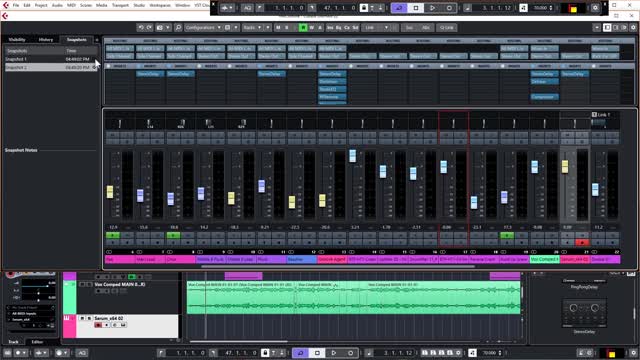Click the lock punch points icon in top transport
This screenshot has height=360, width=640.
(364, 8)
